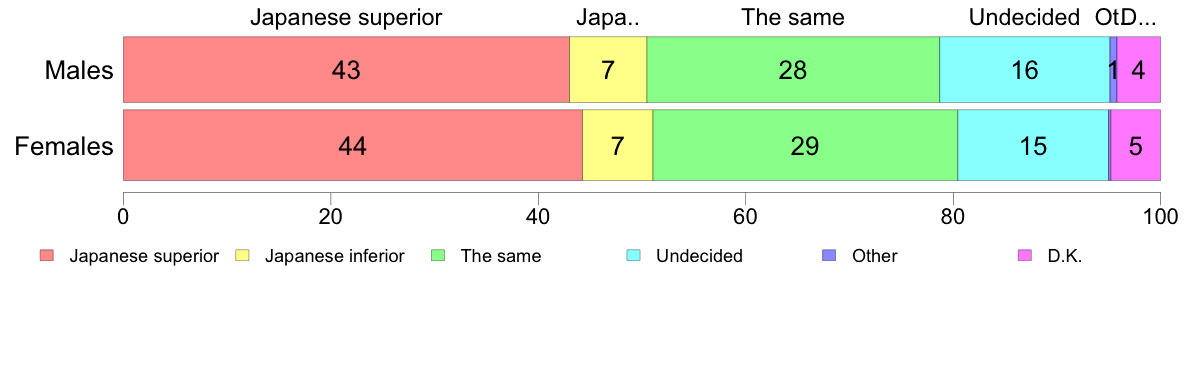Click the magenta D.K. legend swatch

pos(1024,256)
